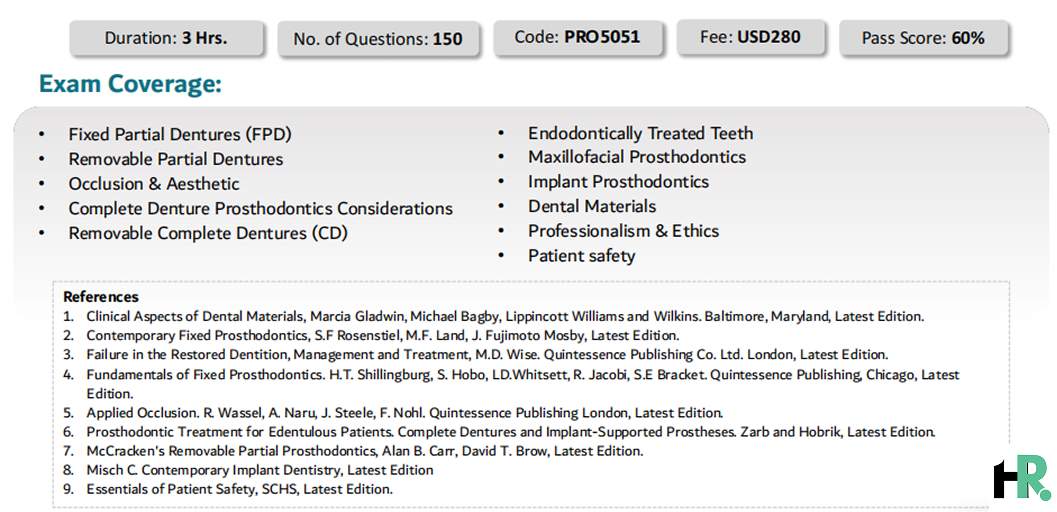Click Endodontically Treated Teeth topic
The image size is (1057, 512).
click(640, 133)
